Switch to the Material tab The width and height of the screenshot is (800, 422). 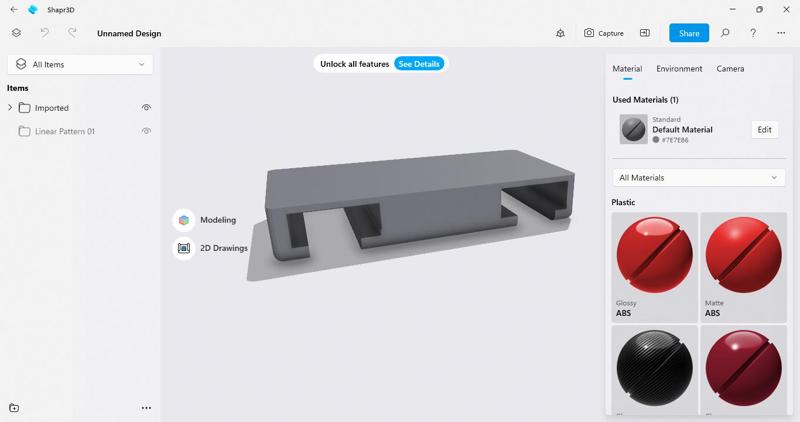coord(627,68)
